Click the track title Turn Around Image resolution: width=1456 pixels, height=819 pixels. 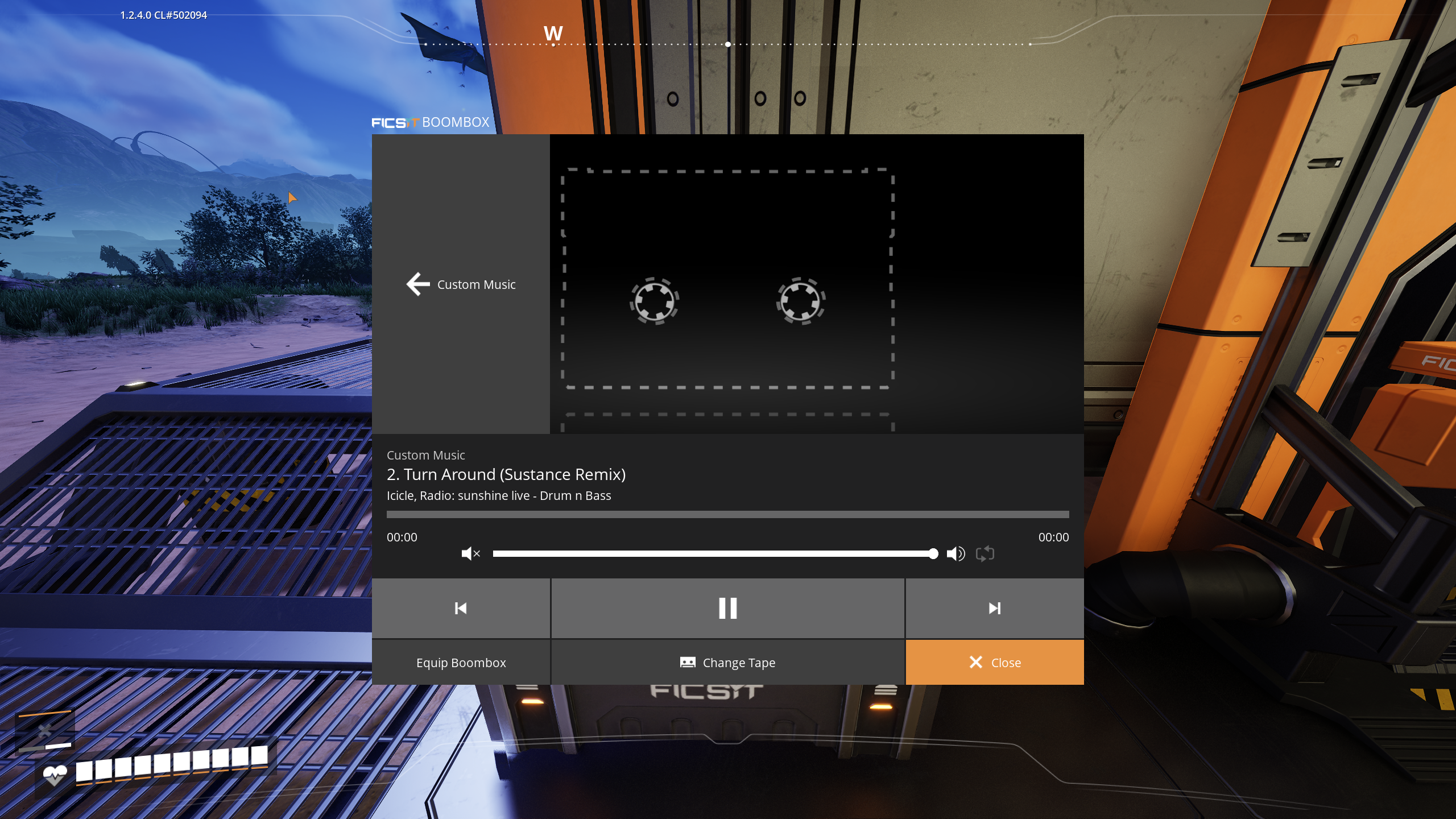pos(506,474)
